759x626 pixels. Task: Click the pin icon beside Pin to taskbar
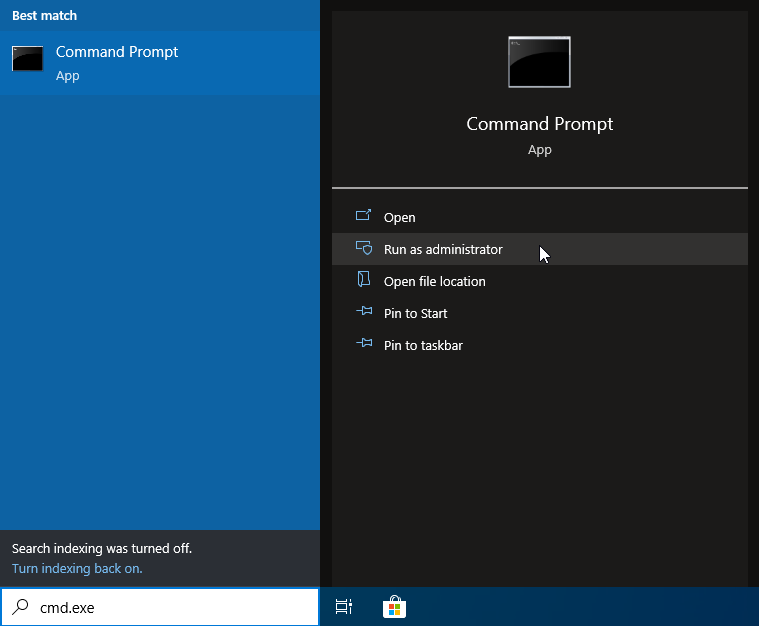point(364,345)
